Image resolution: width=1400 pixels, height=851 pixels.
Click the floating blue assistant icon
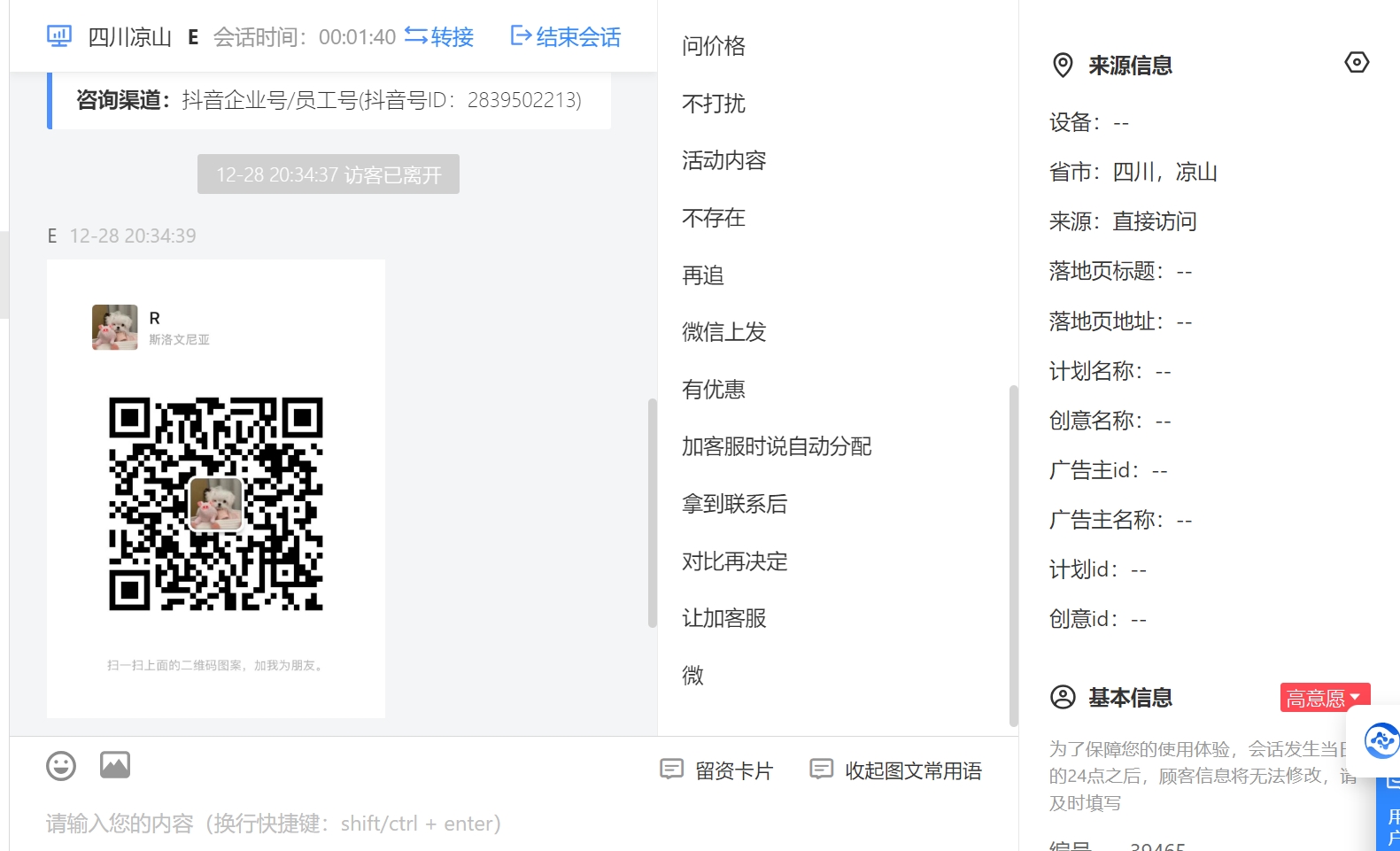(x=1381, y=740)
